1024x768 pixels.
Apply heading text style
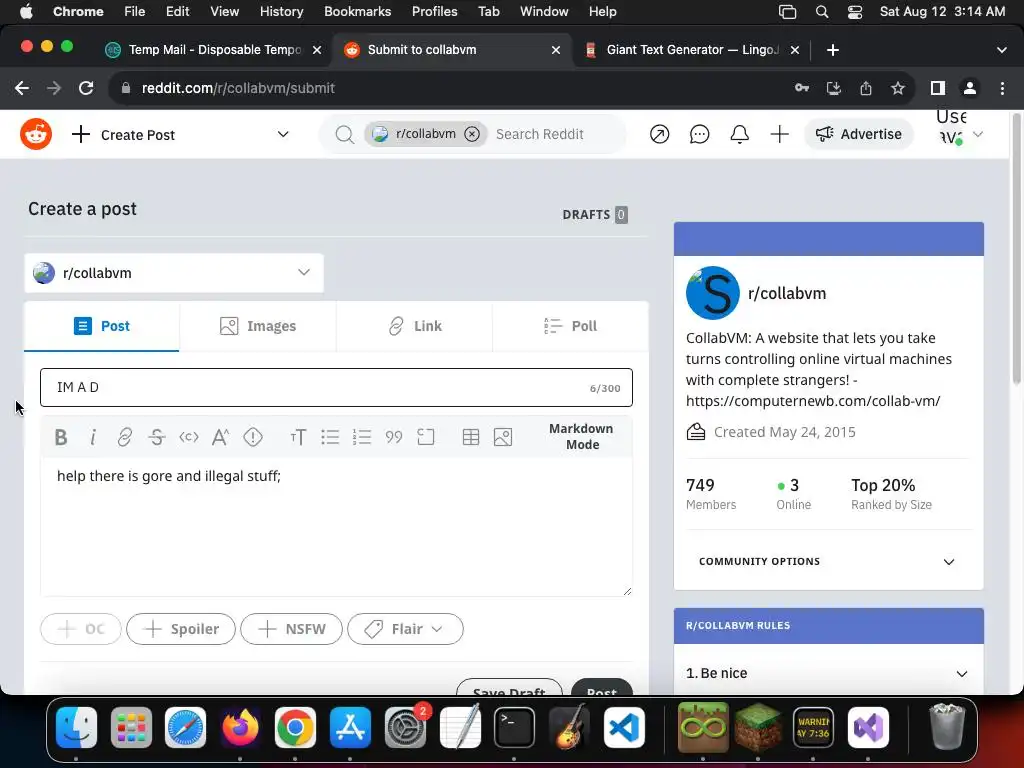pyautogui.click(x=298, y=437)
